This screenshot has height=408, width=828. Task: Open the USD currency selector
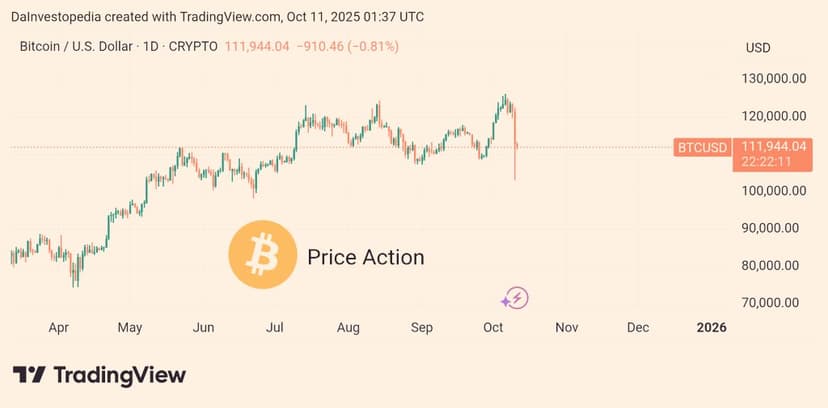pos(758,48)
